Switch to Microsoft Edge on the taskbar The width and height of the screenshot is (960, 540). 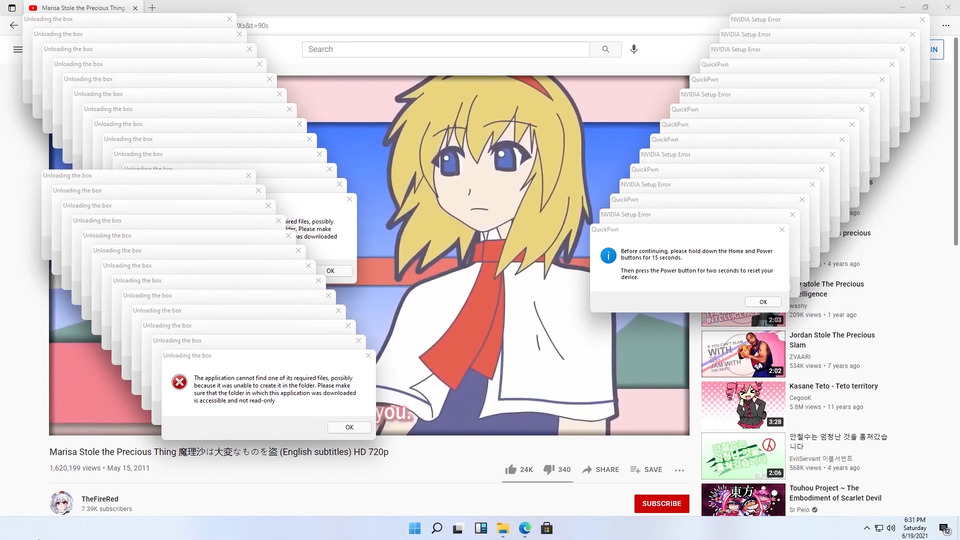[x=525, y=528]
